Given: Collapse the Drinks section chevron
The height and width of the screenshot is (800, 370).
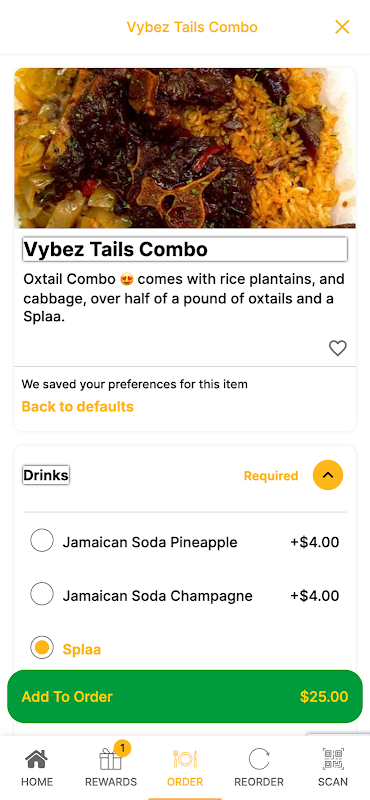Looking at the screenshot, I should coord(328,475).
